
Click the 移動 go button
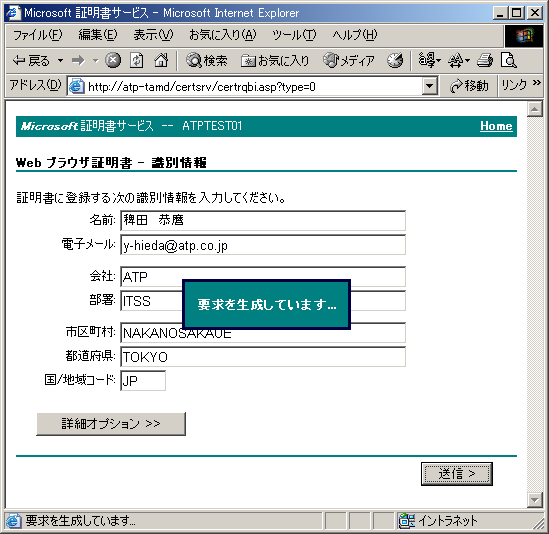pyautogui.click(x=470, y=86)
